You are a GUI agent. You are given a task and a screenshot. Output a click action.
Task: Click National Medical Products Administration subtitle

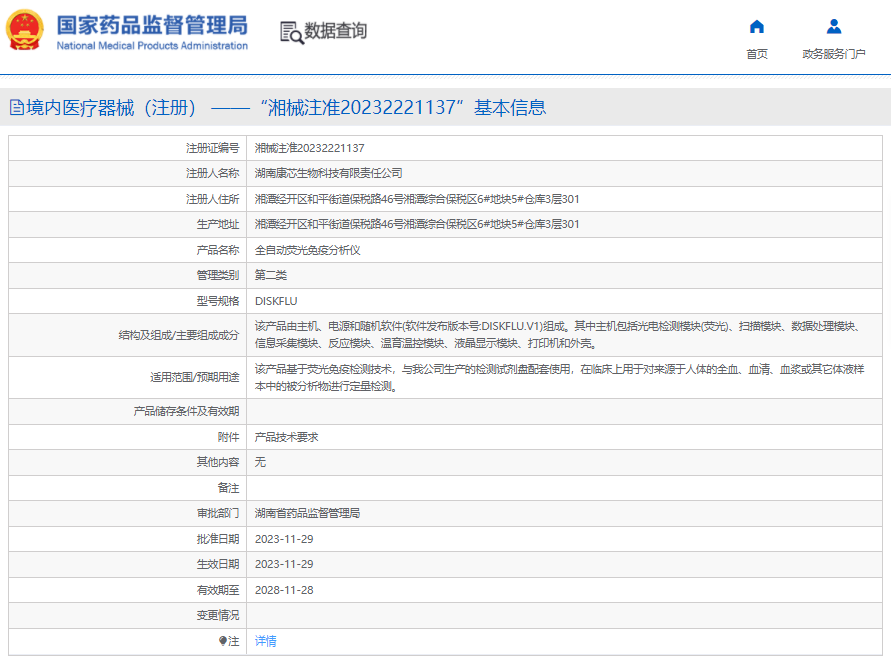(152, 45)
